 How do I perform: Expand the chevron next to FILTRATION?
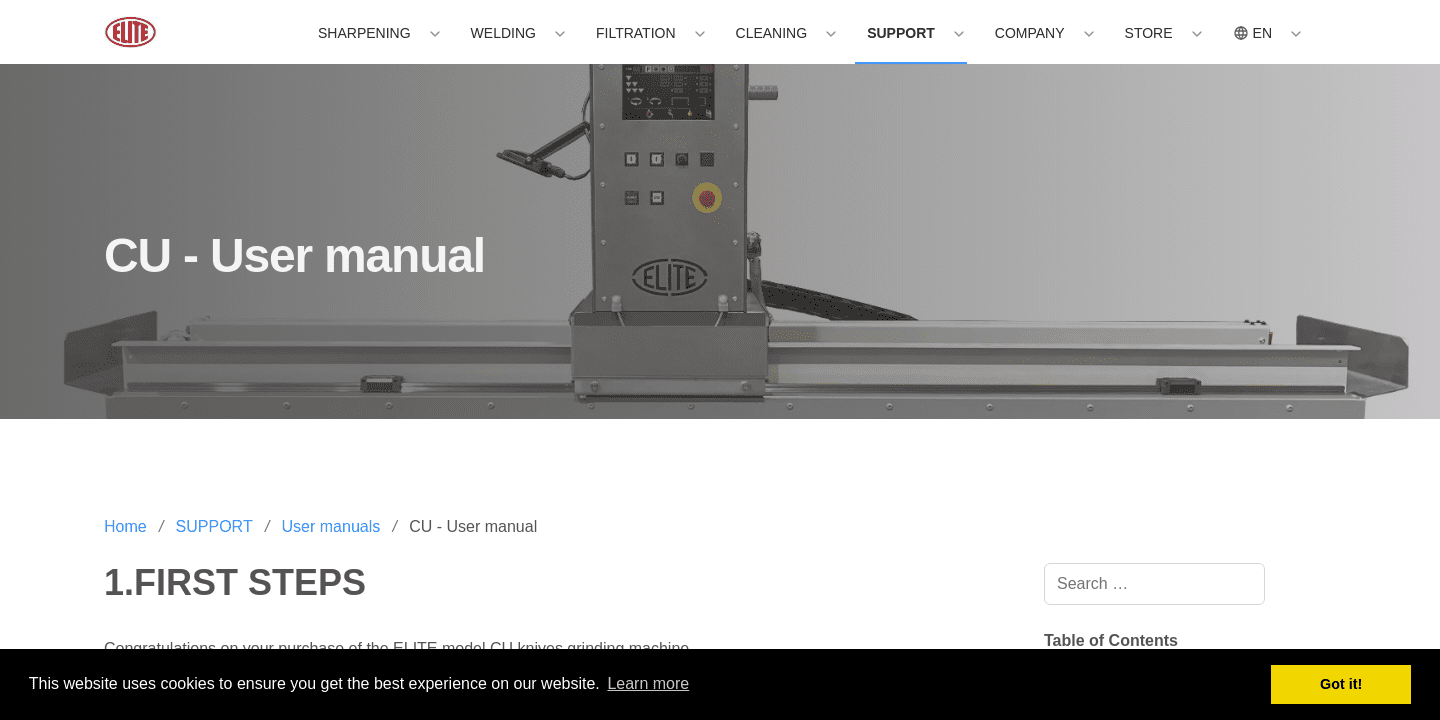(700, 34)
